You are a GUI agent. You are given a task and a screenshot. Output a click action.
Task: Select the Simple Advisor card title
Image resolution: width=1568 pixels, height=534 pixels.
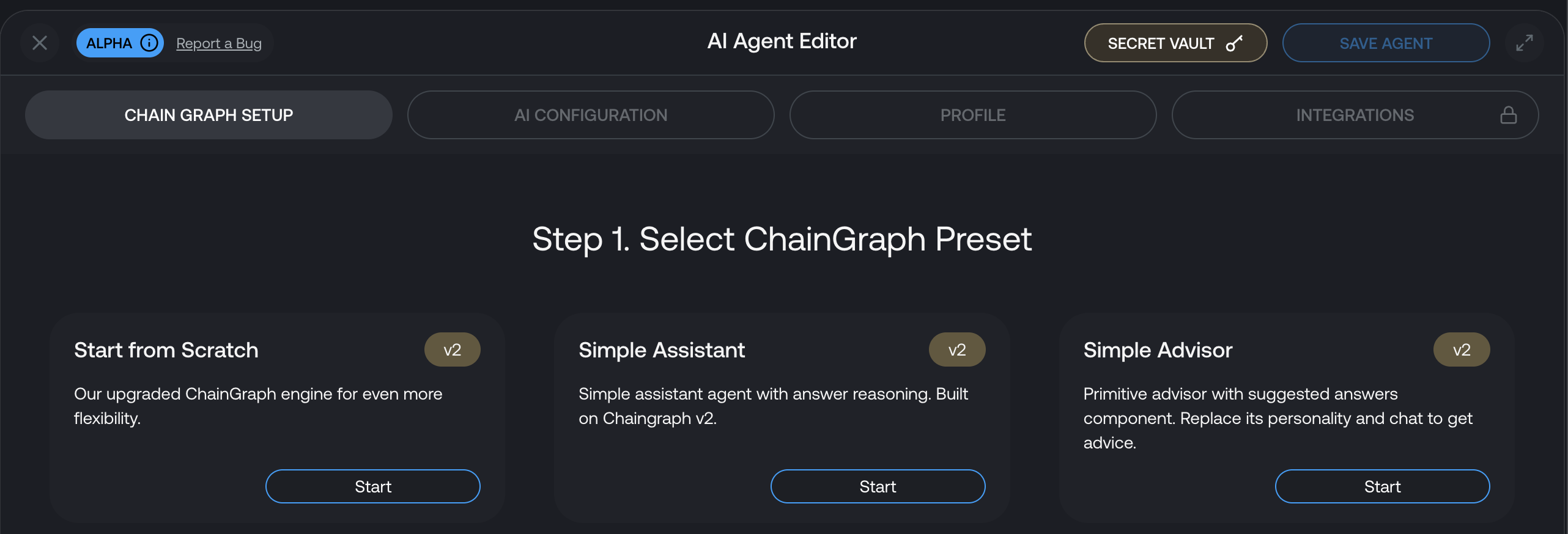click(1158, 350)
